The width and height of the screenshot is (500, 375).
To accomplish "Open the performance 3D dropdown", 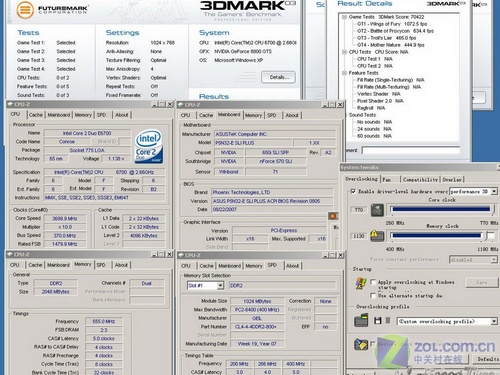I will pyautogui.click(x=494, y=191).
